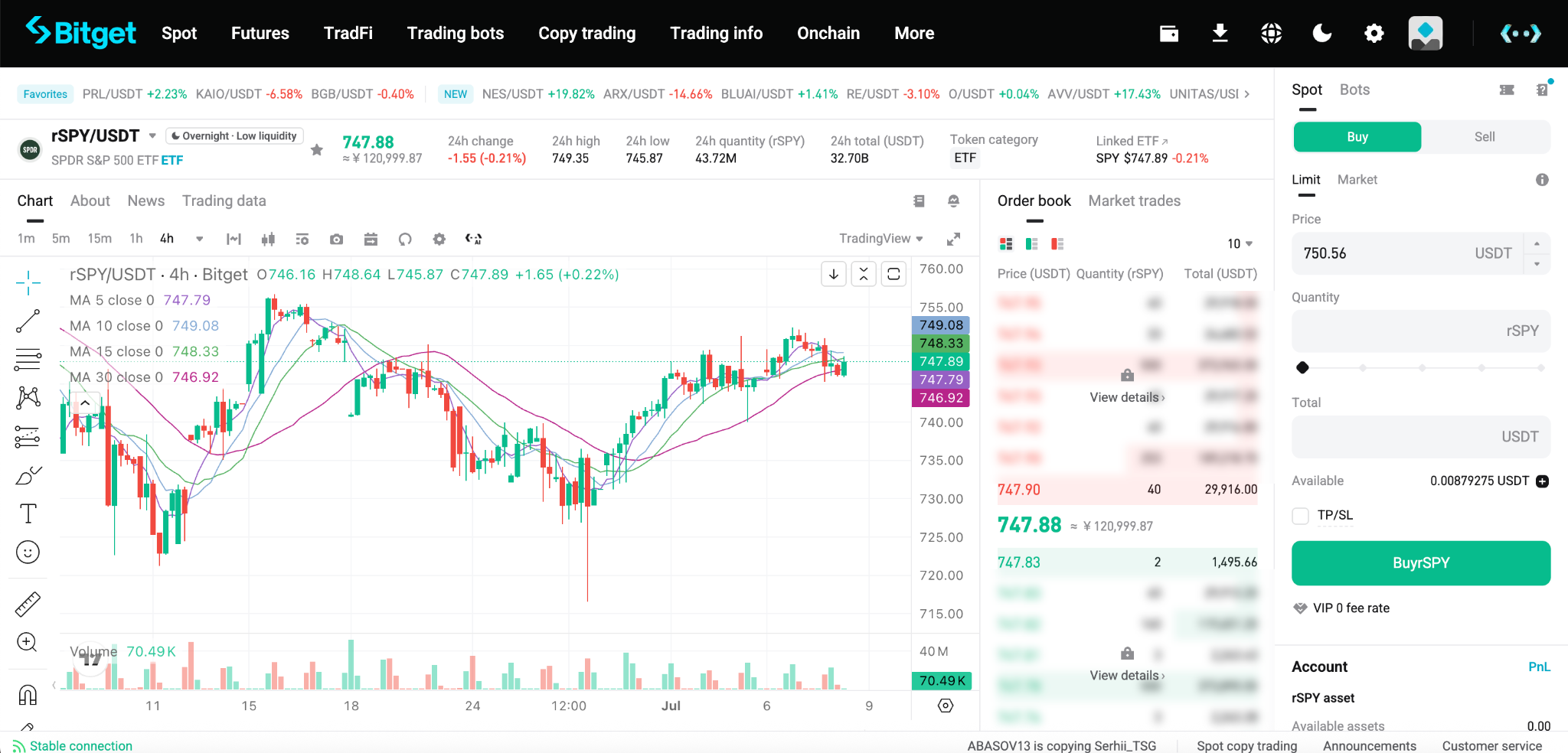This screenshot has width=1568, height=753.
Task: Open the emoji icons tool
Action: point(28,552)
